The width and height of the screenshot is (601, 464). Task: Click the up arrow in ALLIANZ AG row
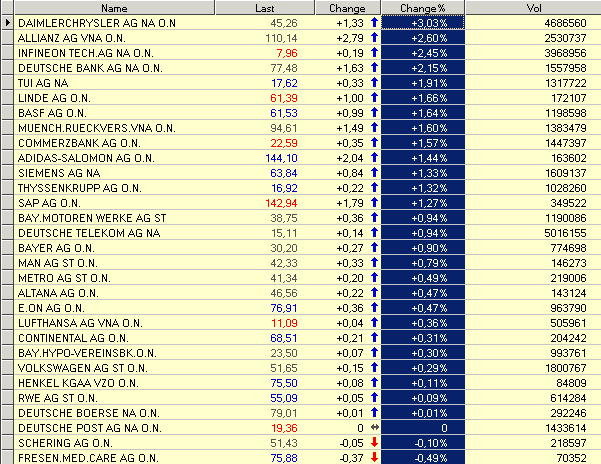(x=374, y=38)
